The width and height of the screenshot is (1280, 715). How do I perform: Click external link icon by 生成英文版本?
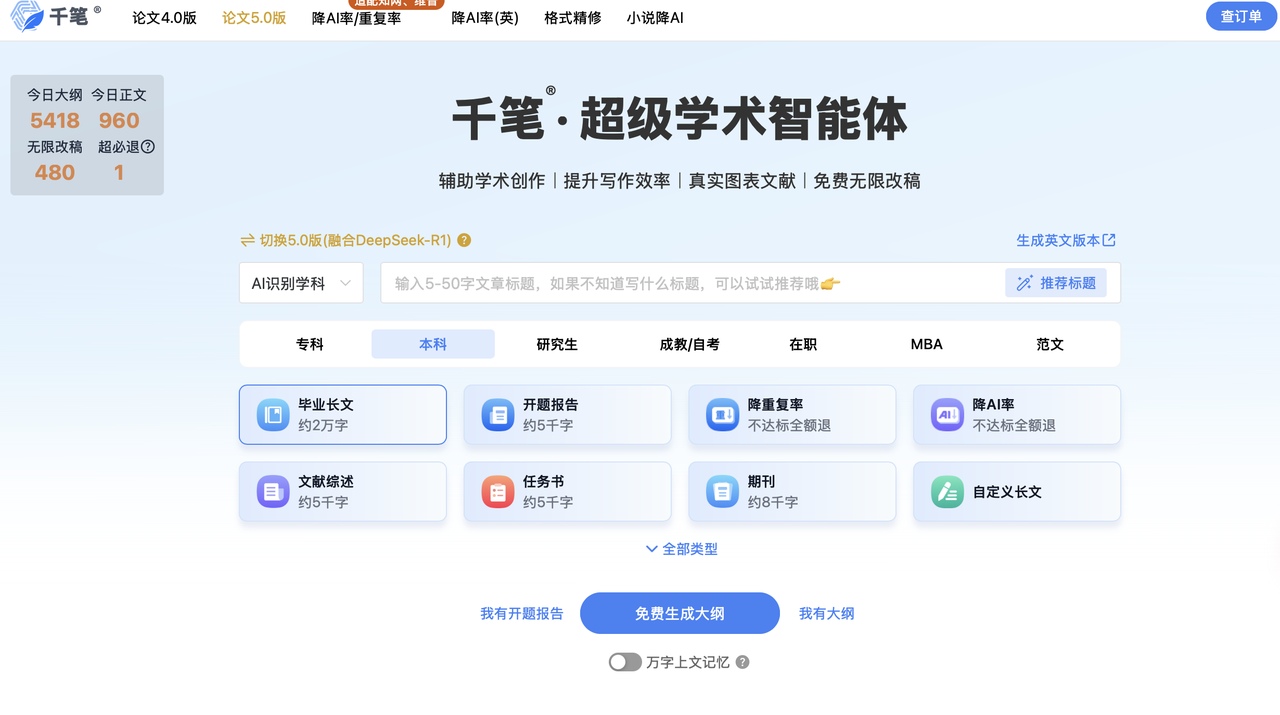pos(1109,240)
